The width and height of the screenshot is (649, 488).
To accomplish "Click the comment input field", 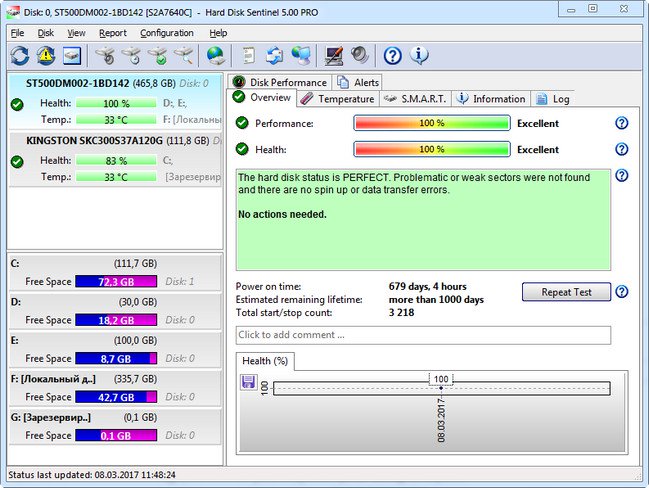I will 423,335.
